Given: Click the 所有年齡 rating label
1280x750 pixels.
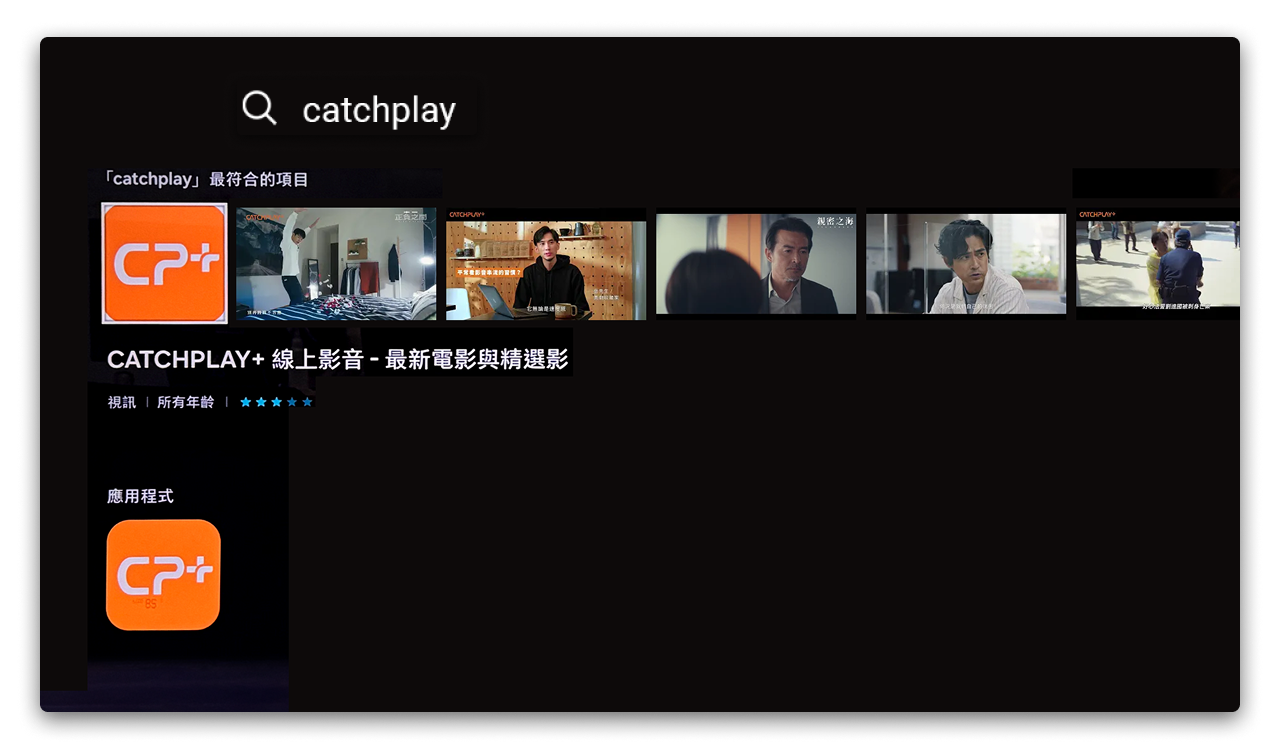Looking at the screenshot, I should click(185, 402).
